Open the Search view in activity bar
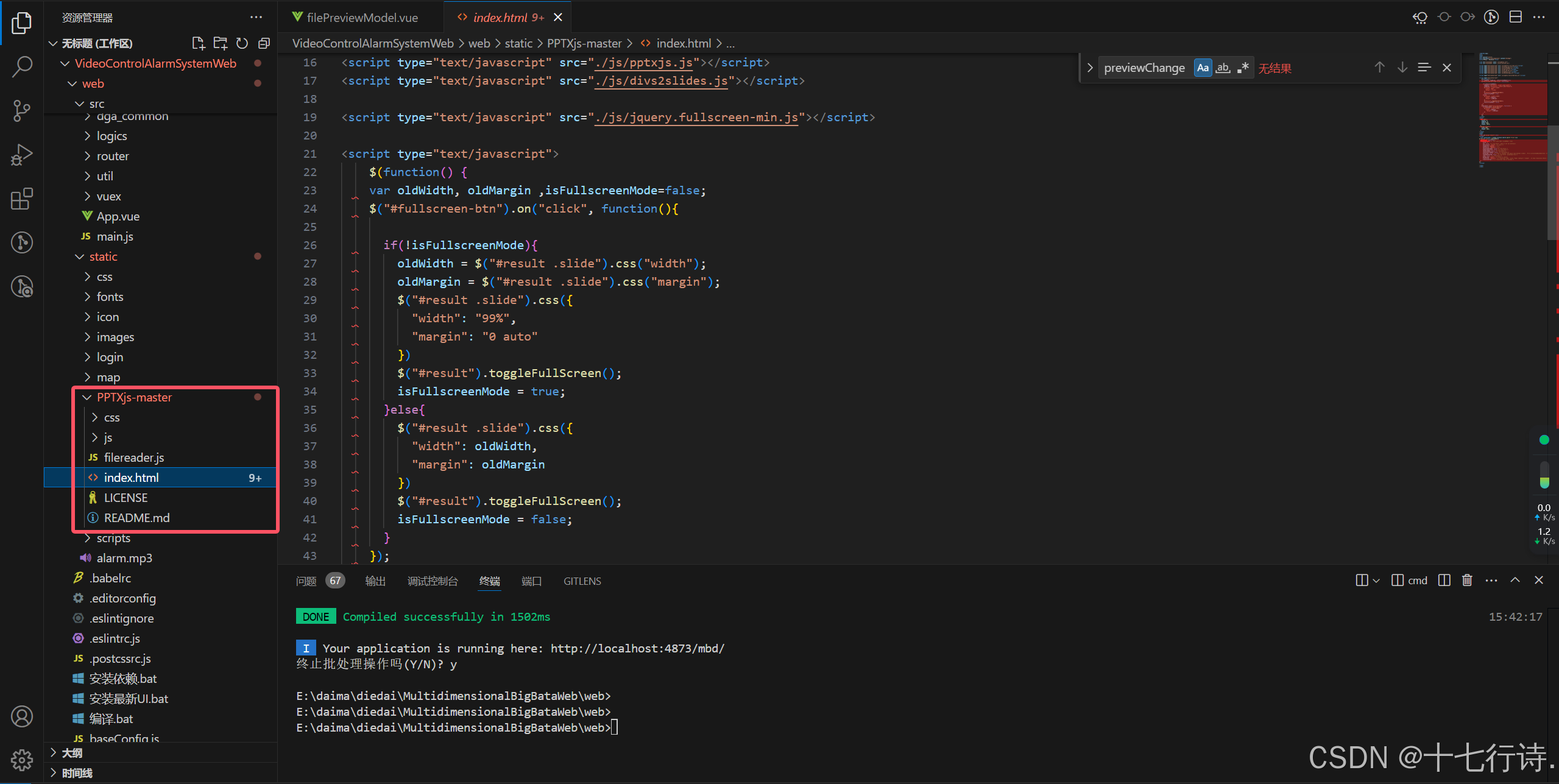The height and width of the screenshot is (784, 1559). coord(22,66)
